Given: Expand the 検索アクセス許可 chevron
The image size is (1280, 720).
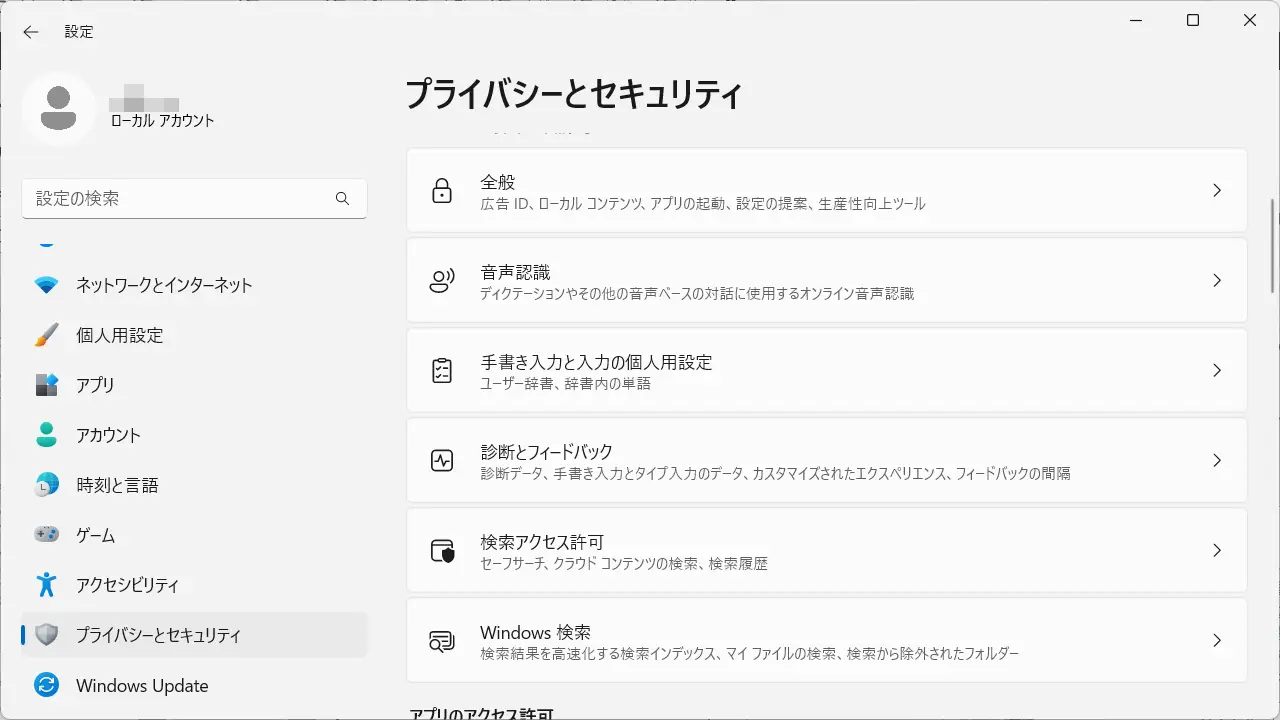Looking at the screenshot, I should tap(1217, 550).
